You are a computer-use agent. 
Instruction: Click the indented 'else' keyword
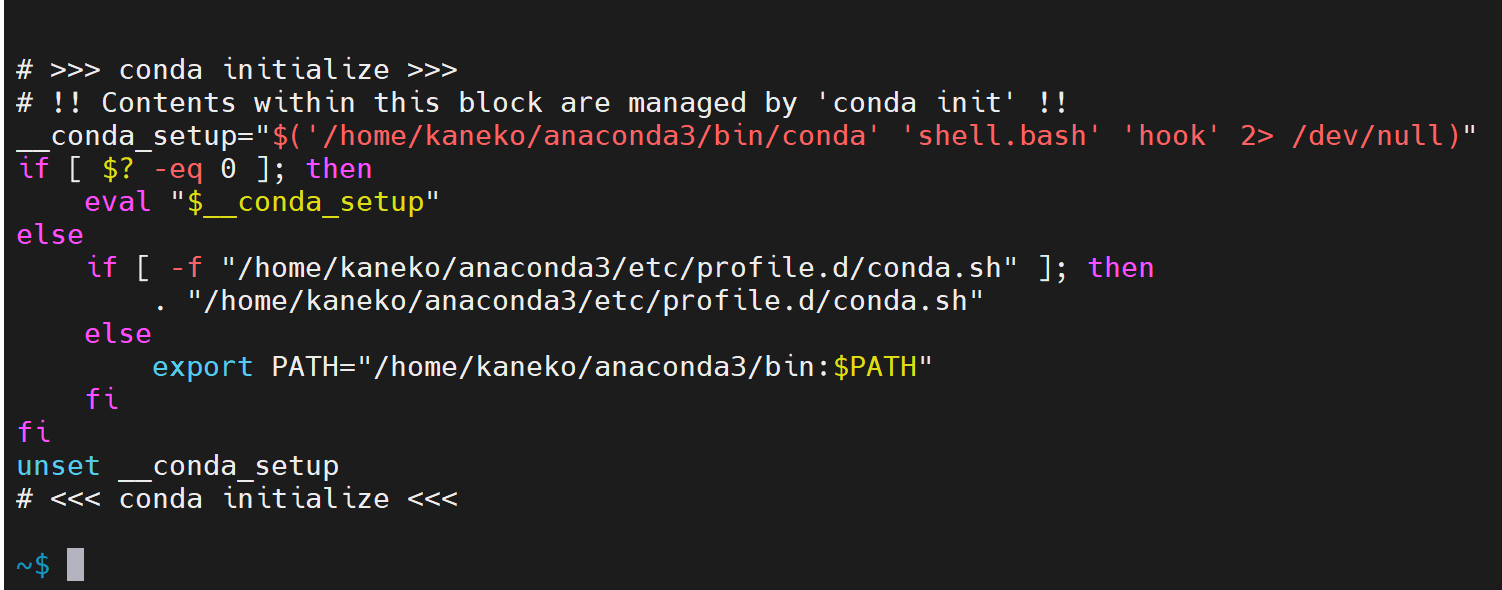coord(118,334)
